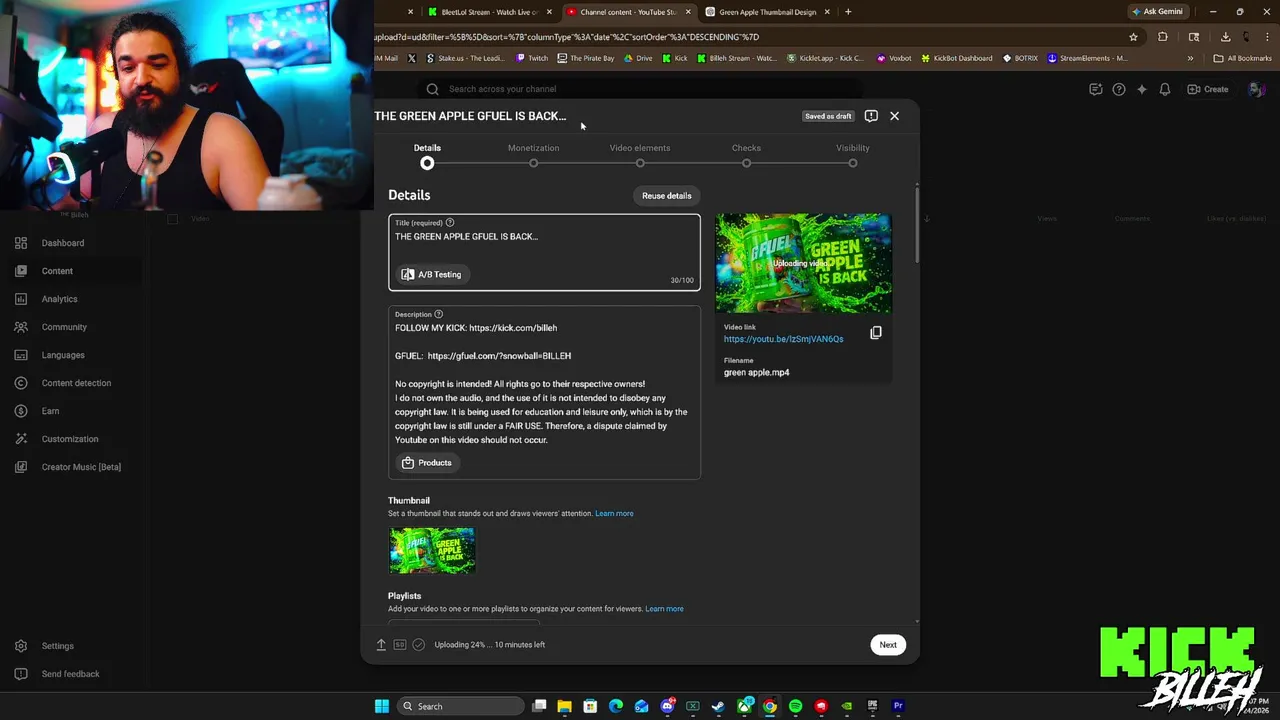Click the A/B Testing button
The image size is (1280, 720).
pos(432,274)
